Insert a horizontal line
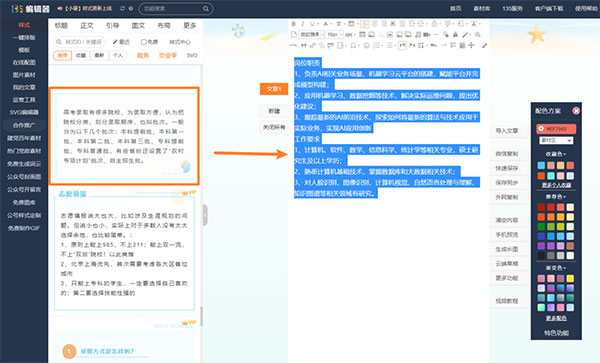Screen dimensions: 600x363 [436, 34]
